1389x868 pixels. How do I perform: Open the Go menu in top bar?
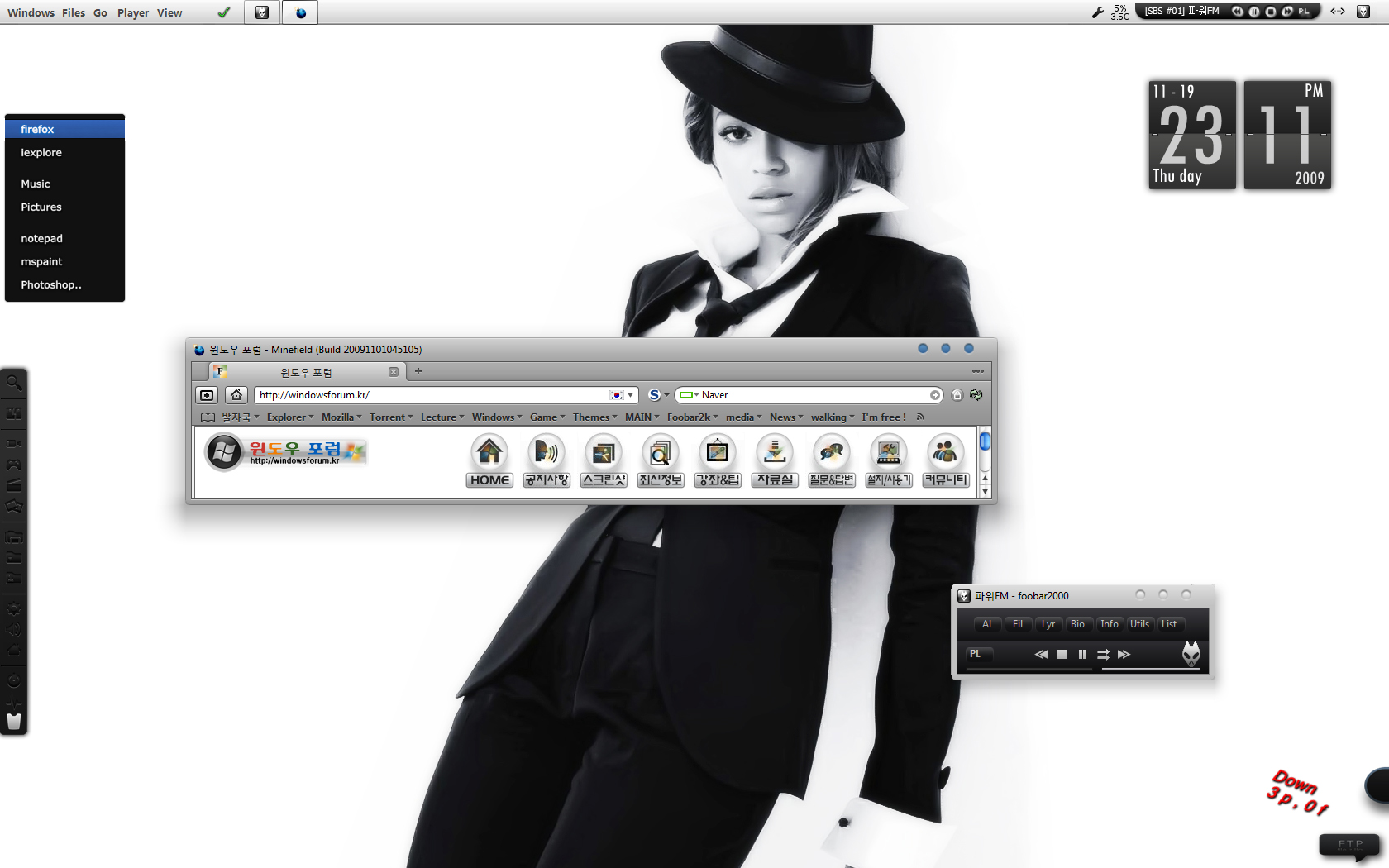pyautogui.click(x=100, y=12)
